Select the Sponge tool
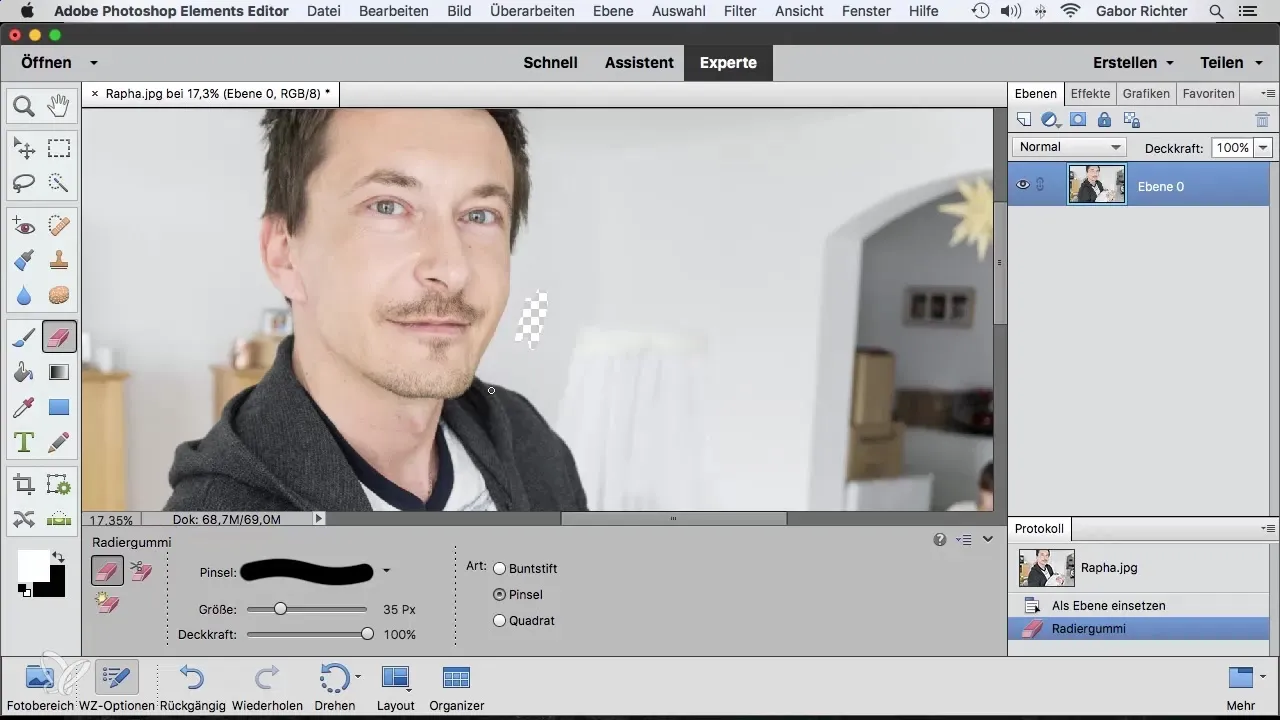This screenshot has height=720, width=1280. coord(59,295)
